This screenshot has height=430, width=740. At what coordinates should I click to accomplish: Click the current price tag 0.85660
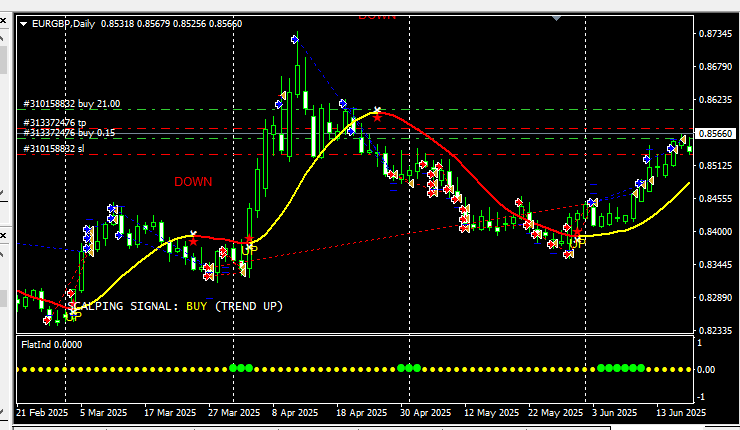pos(714,134)
